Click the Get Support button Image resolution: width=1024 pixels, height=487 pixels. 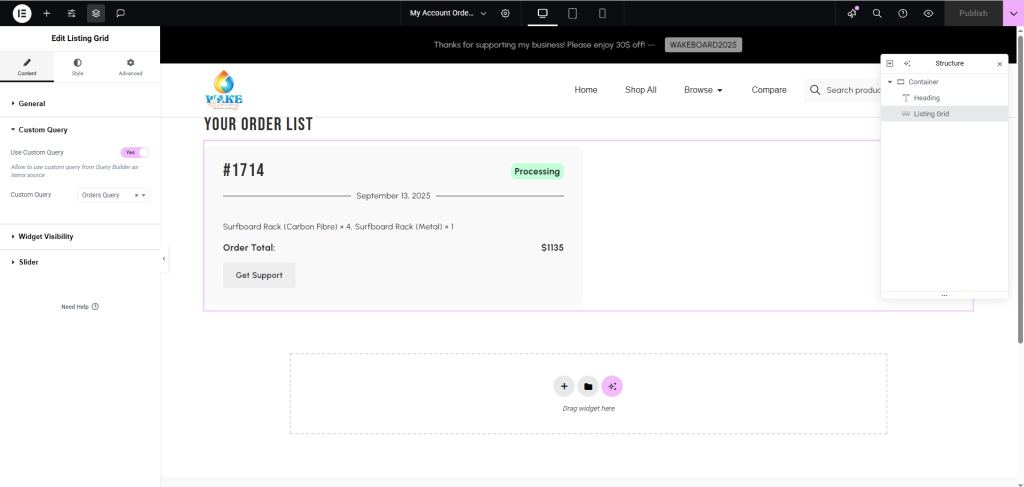(x=259, y=275)
